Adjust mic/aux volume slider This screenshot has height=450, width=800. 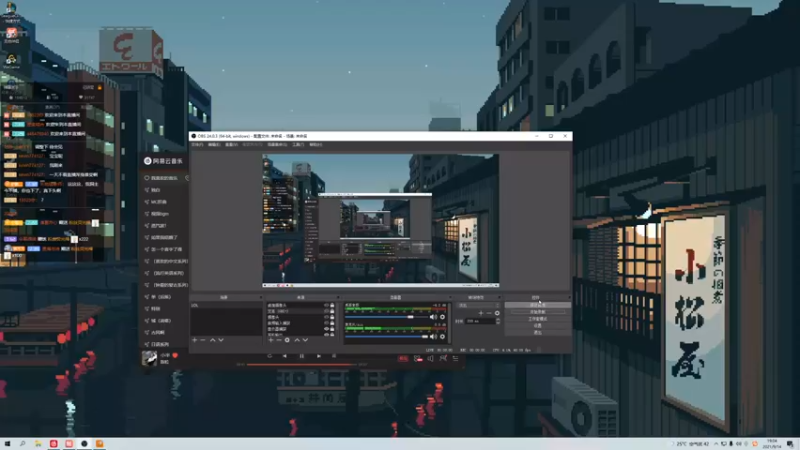(x=387, y=337)
